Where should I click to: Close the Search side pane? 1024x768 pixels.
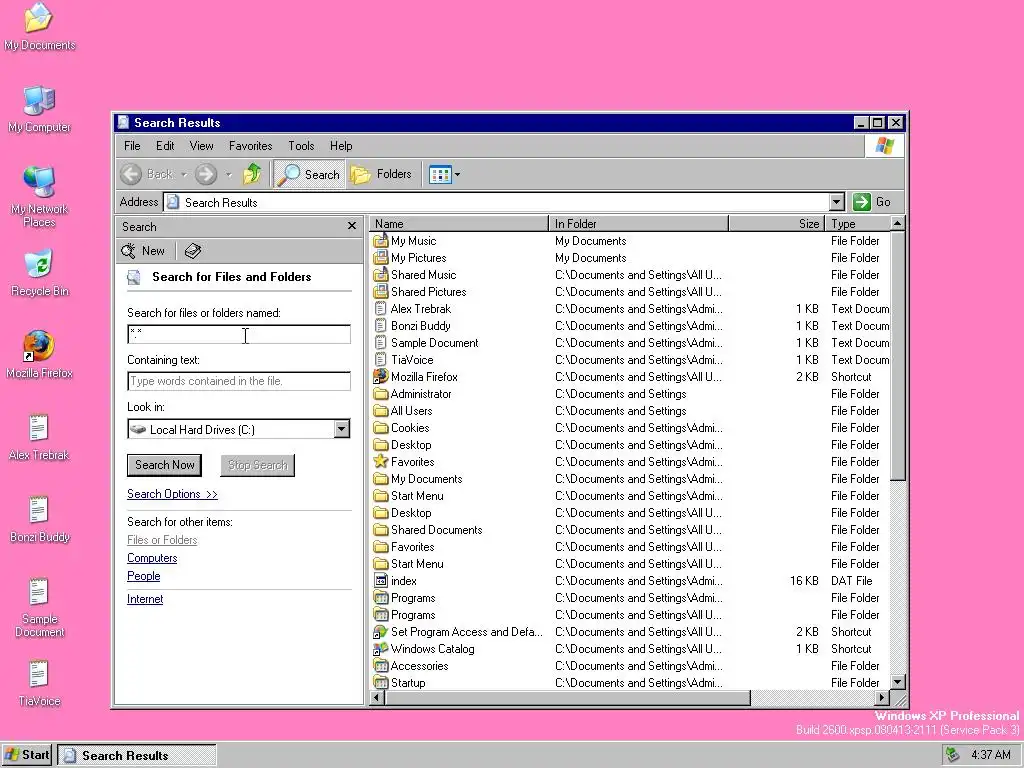(x=351, y=226)
